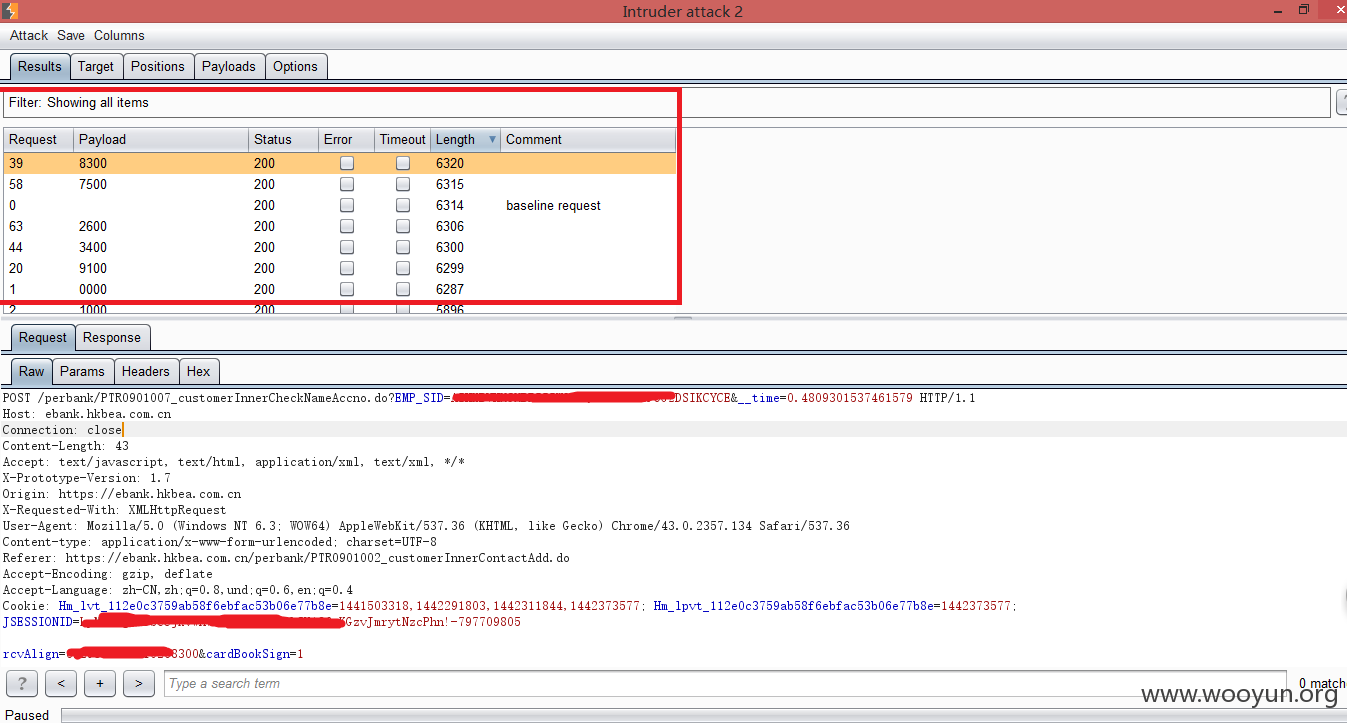Viewport: 1347px width, 723px height.
Task: Click length value 6287
Action: pos(450,289)
